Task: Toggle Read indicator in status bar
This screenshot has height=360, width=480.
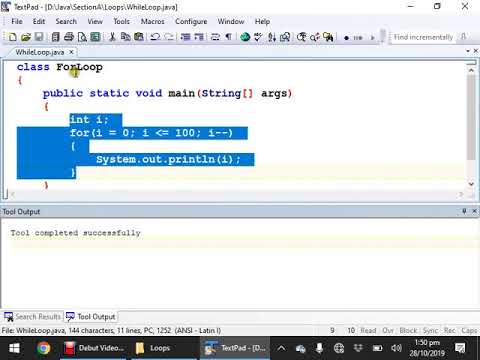Action: 368,330
